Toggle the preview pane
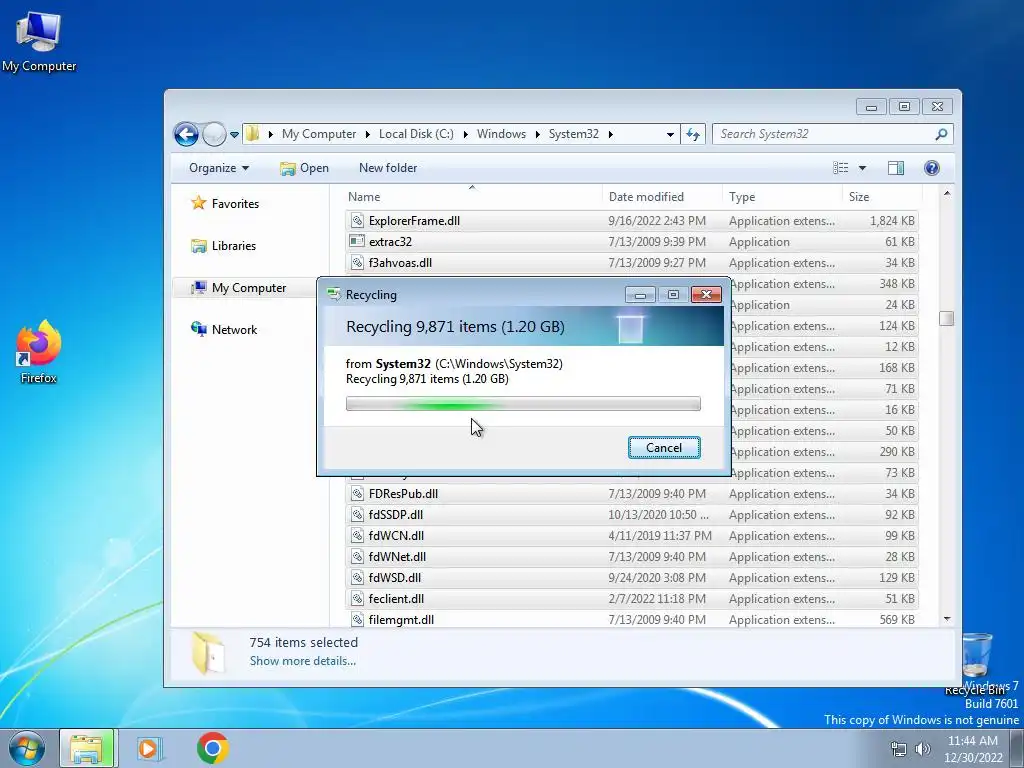1024x768 pixels. click(x=895, y=168)
